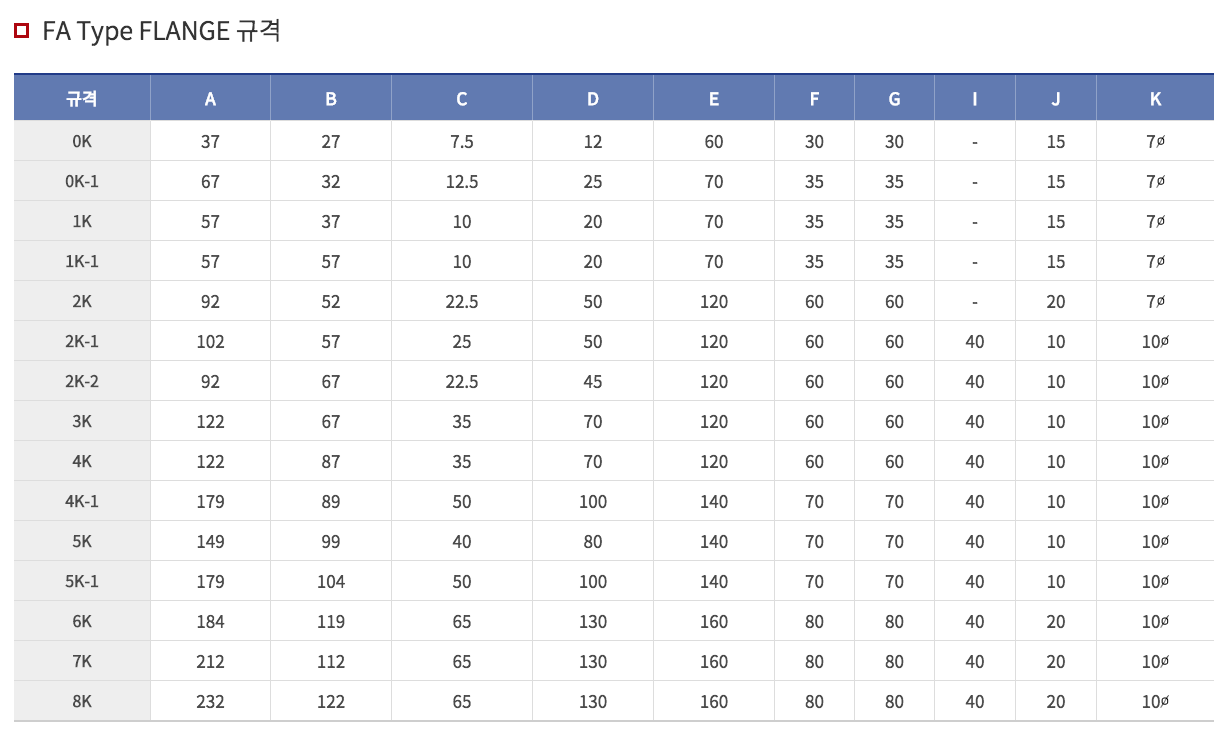The height and width of the screenshot is (741, 1230).
Task: Click the 0K row label
Action: (x=82, y=142)
